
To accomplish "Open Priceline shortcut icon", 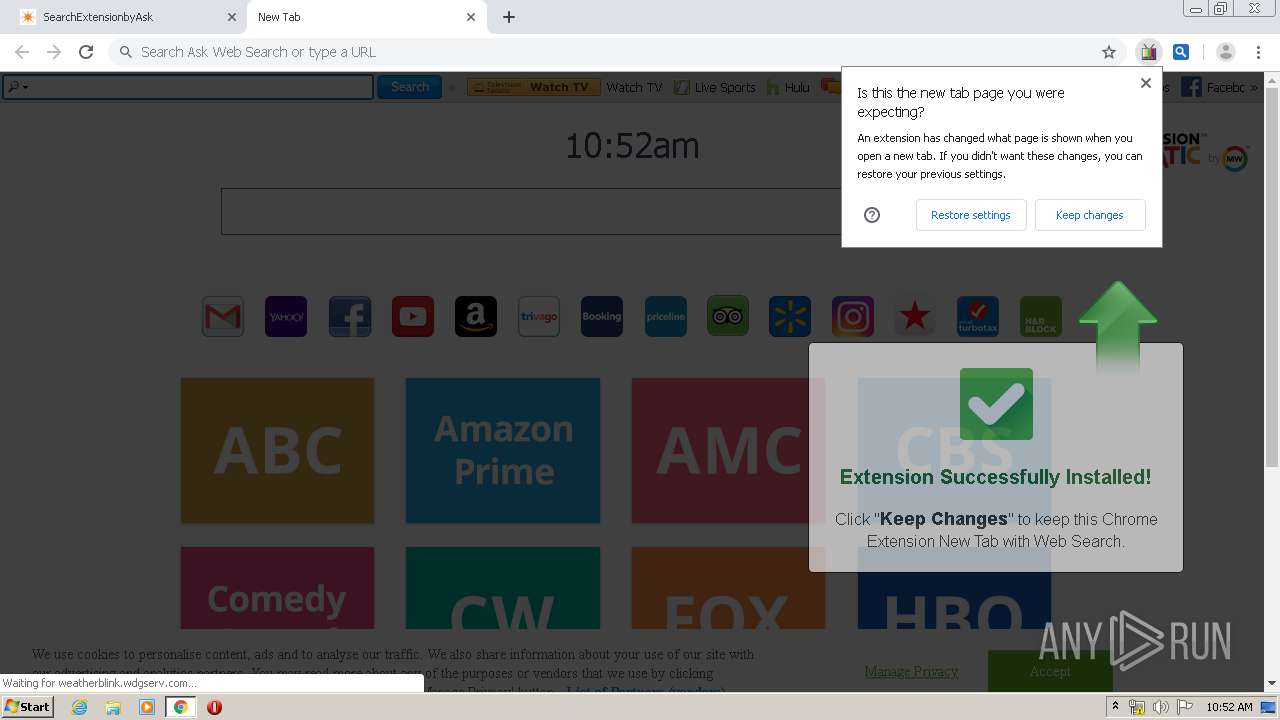I will click(666, 317).
